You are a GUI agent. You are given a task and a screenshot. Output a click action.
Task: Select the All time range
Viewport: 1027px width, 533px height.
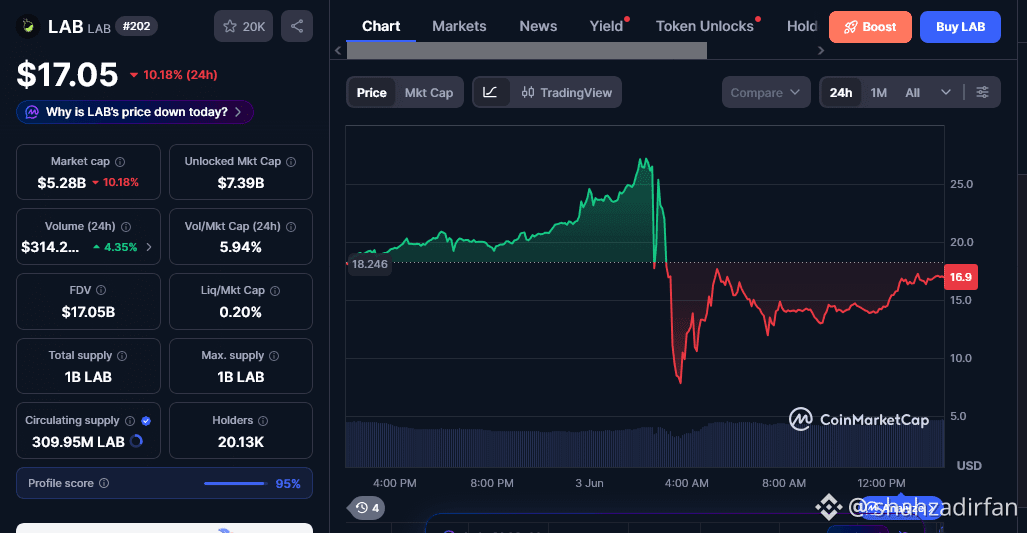pyautogui.click(x=912, y=92)
